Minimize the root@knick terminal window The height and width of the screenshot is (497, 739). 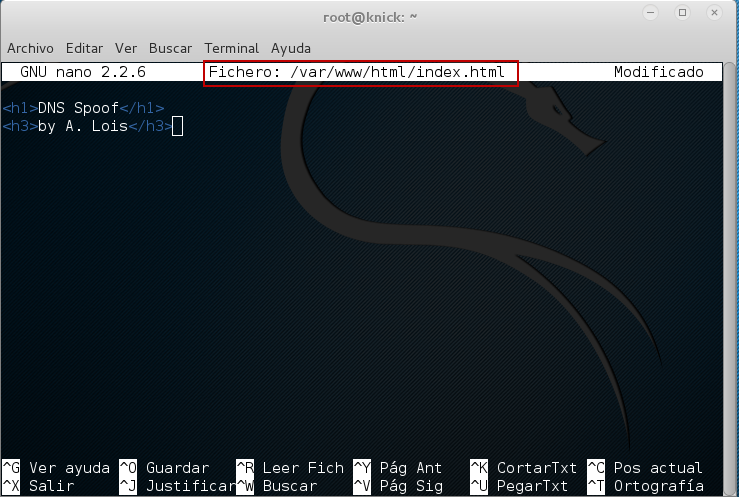pos(650,13)
